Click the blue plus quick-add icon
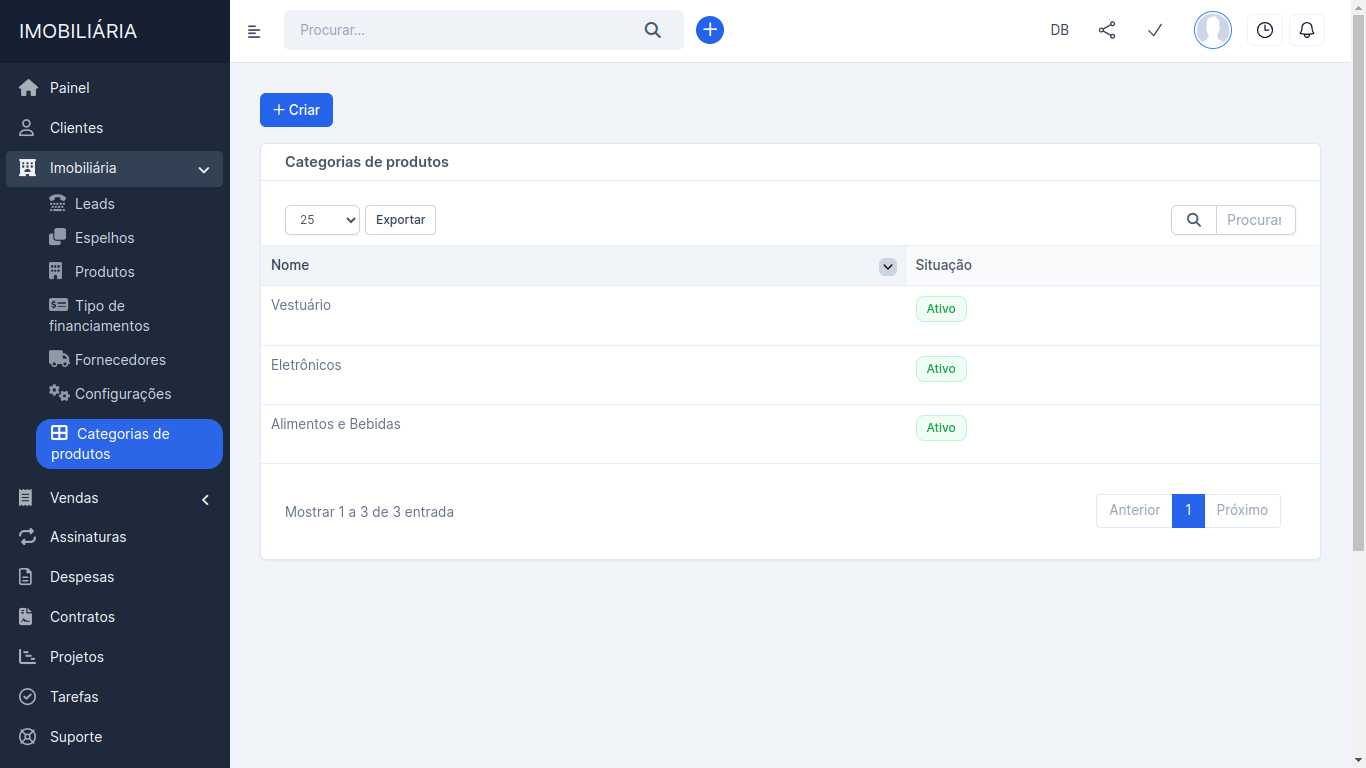 pos(710,30)
